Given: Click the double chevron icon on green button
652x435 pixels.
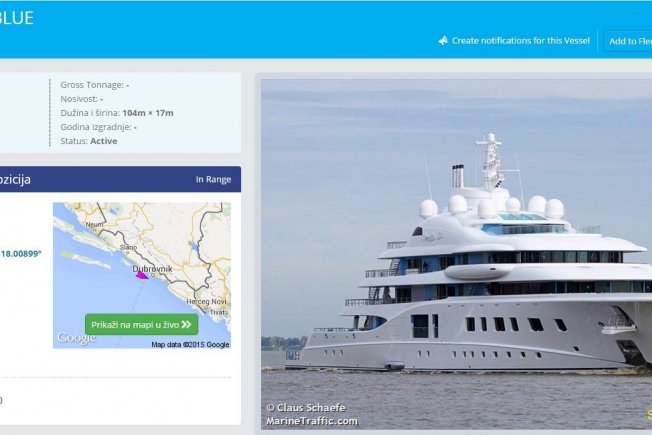Looking at the screenshot, I should point(186,324).
